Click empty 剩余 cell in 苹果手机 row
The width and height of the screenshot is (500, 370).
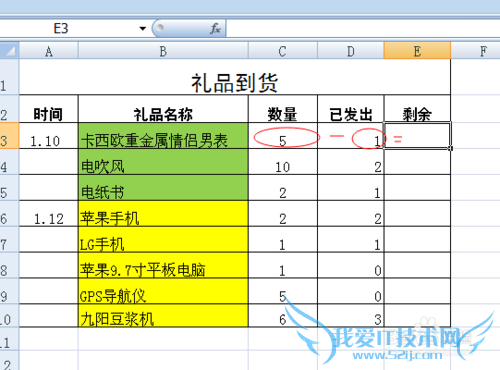[x=417, y=214]
